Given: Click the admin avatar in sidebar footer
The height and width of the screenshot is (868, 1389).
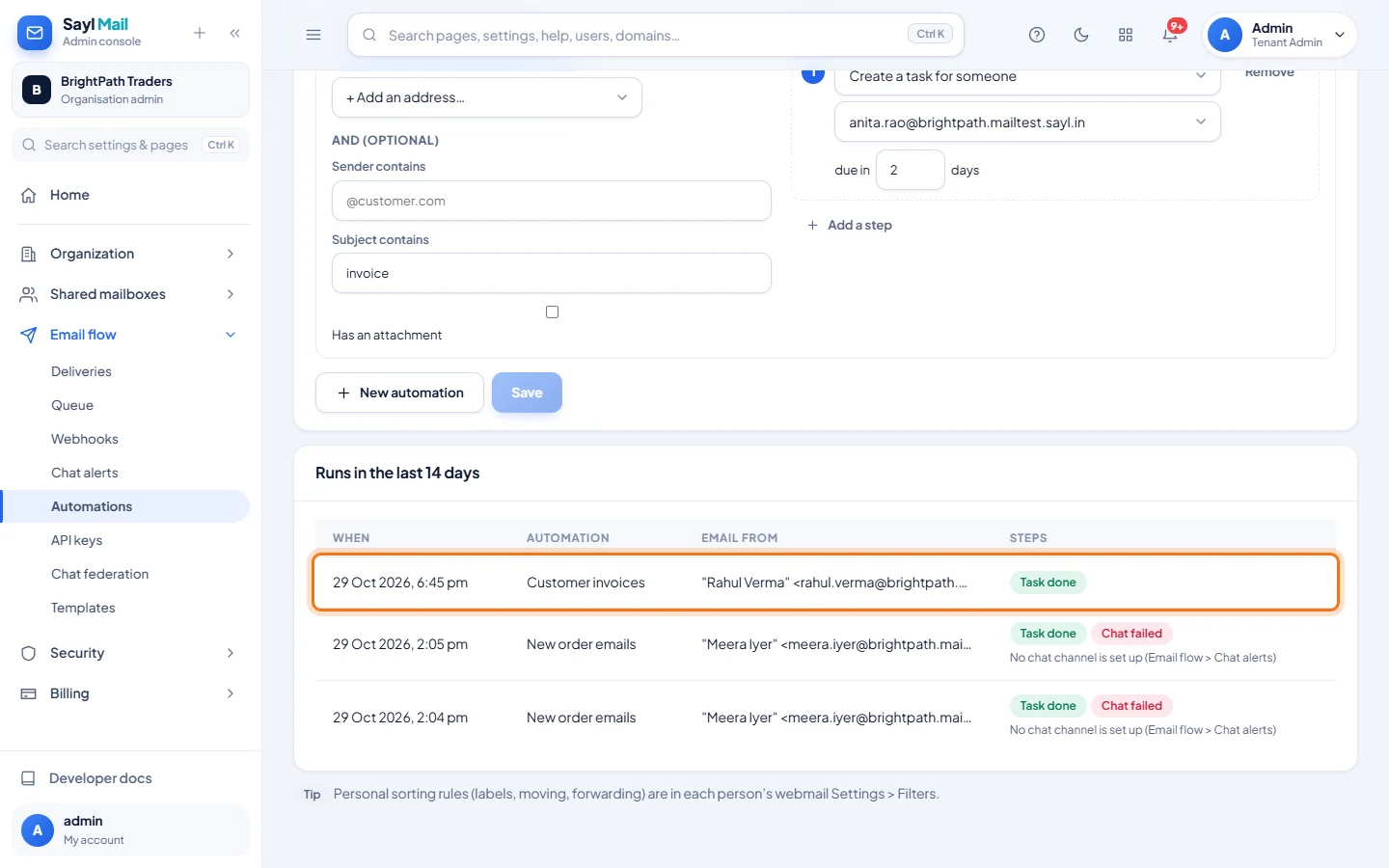Looking at the screenshot, I should click(38, 829).
